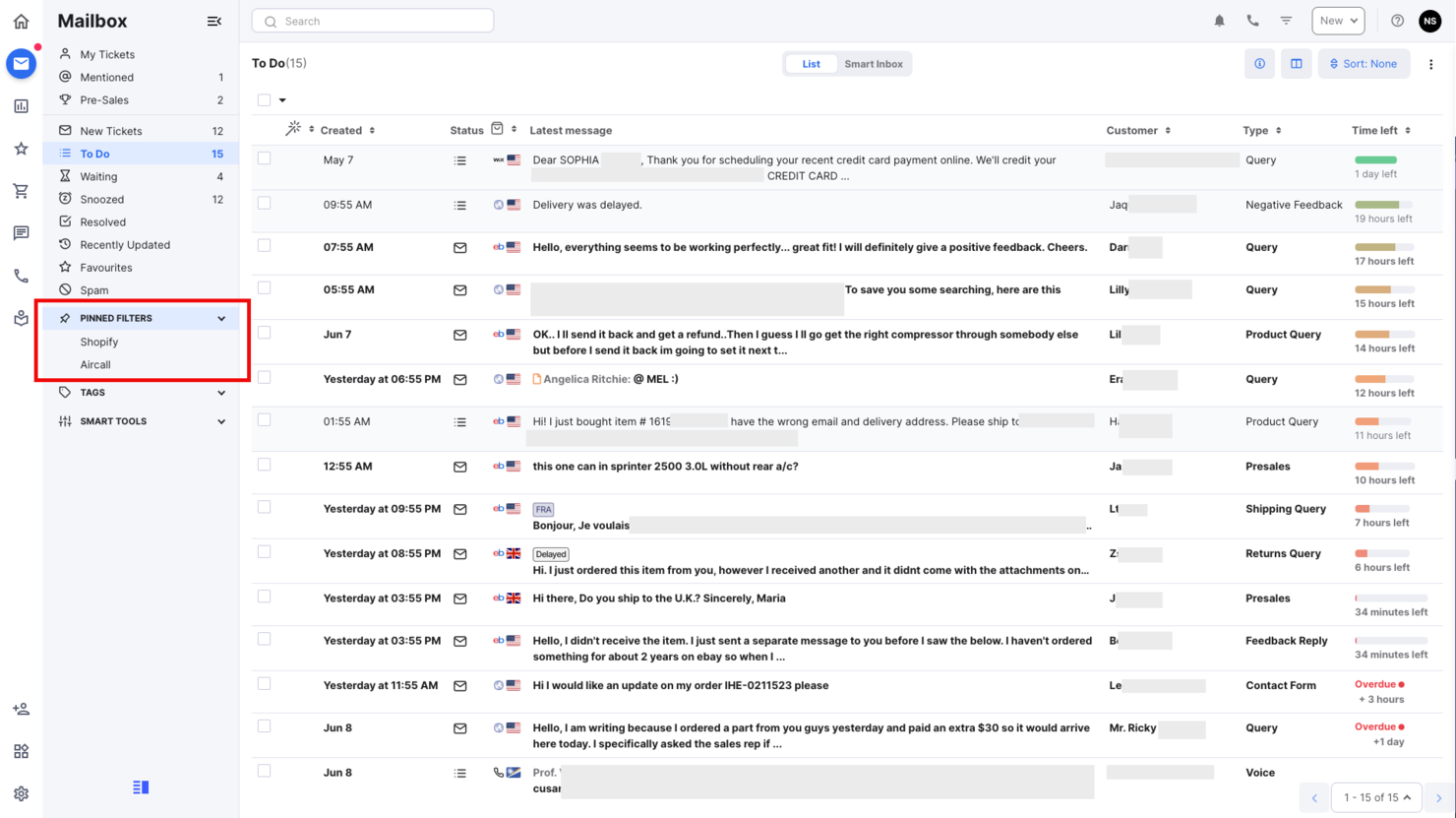Click the green time-left progress bar on the first ticket
Screen dimensions: 1456x818
coord(1375,158)
